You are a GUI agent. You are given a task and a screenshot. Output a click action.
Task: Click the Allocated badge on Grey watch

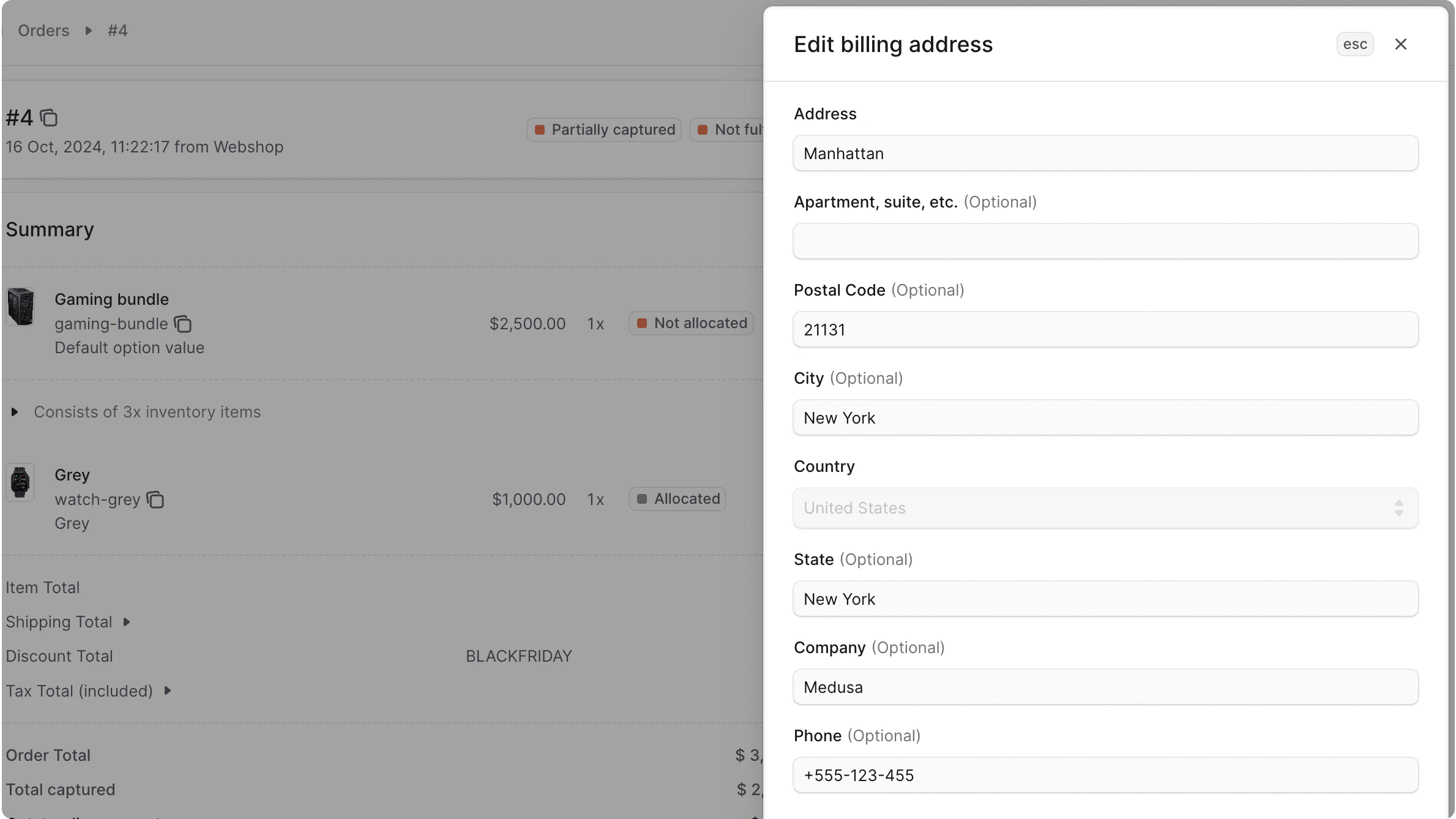pos(677,499)
